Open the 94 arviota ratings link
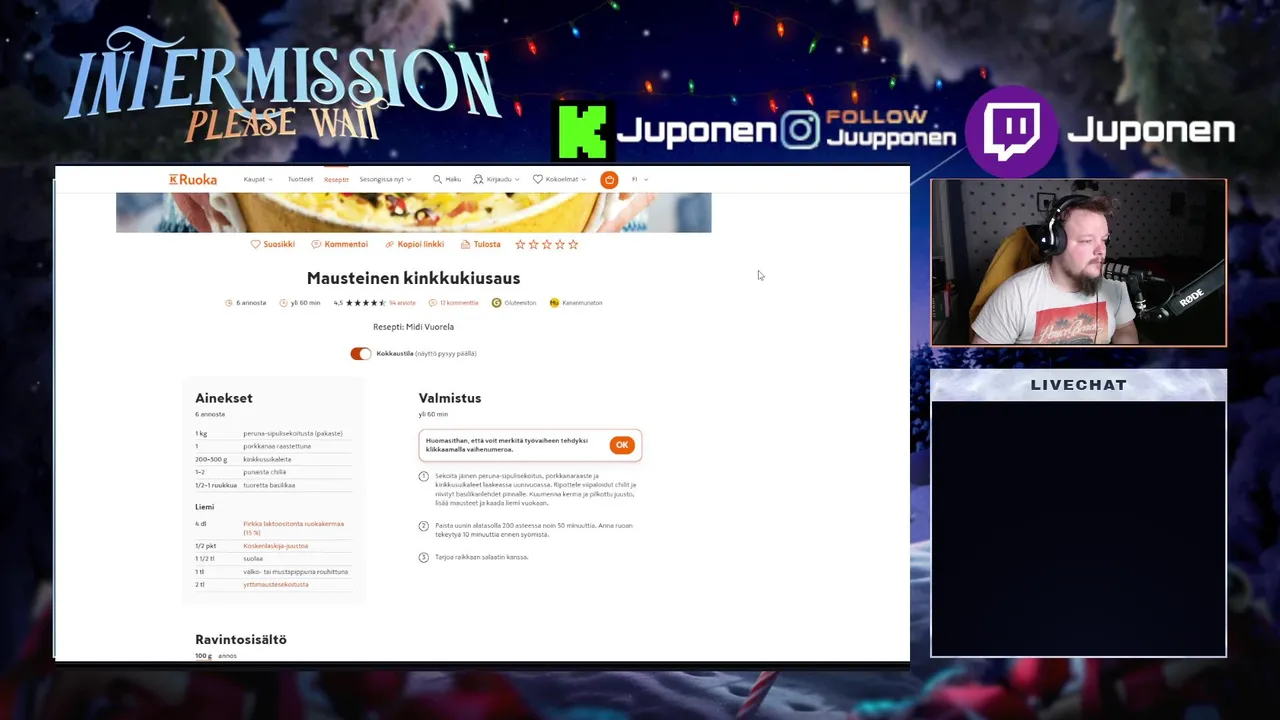The image size is (1280, 720). (x=402, y=302)
